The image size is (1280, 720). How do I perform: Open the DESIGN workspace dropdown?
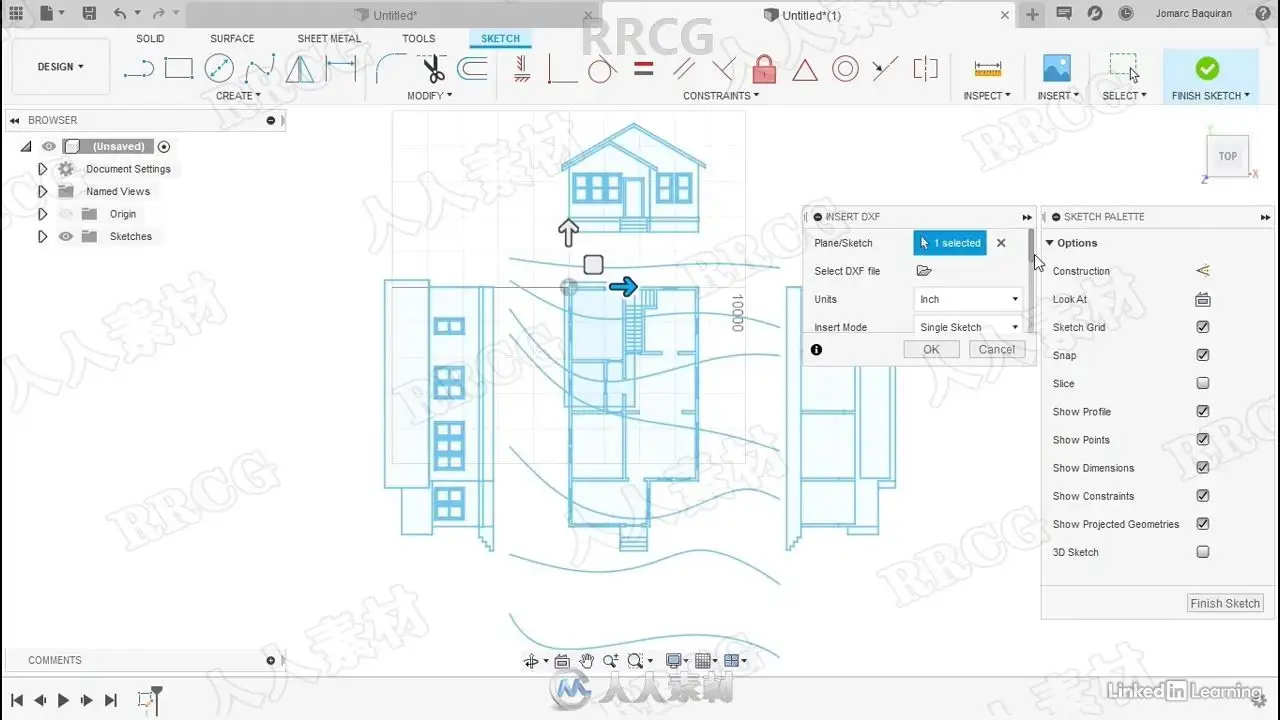[61, 67]
